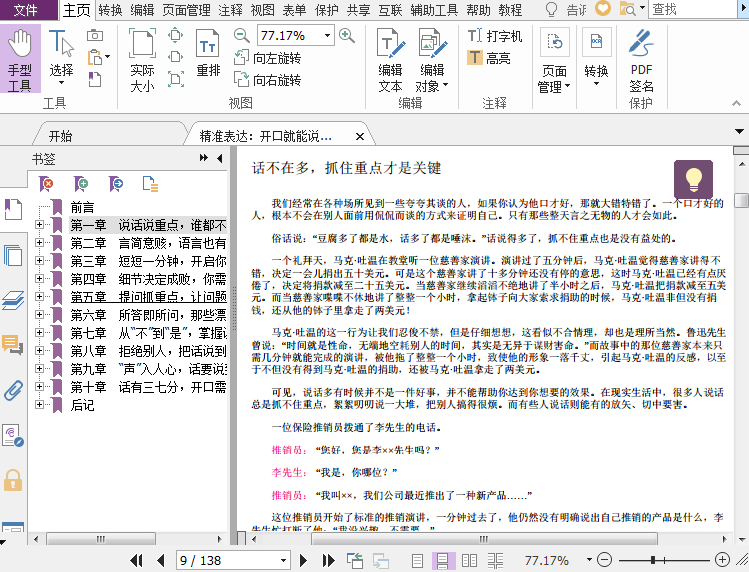Click the bookmark destination arrow icon

[116, 183]
